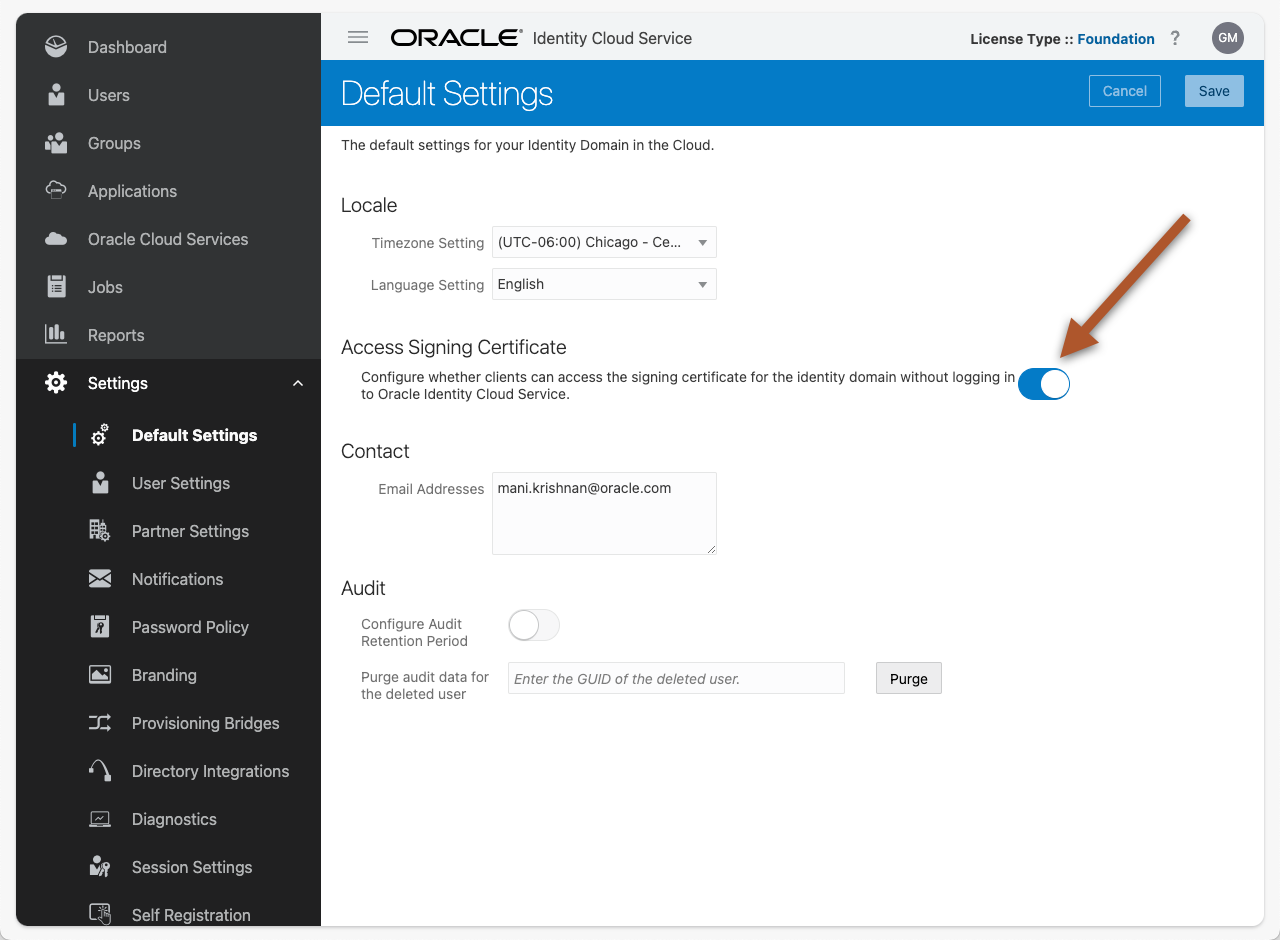
Task: Go to Branding settings
Action: click(166, 675)
